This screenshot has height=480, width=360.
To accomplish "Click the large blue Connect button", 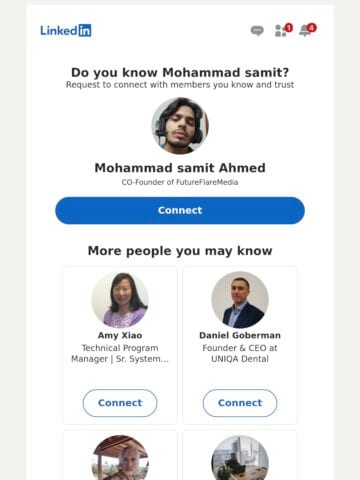I will coord(180,210).
